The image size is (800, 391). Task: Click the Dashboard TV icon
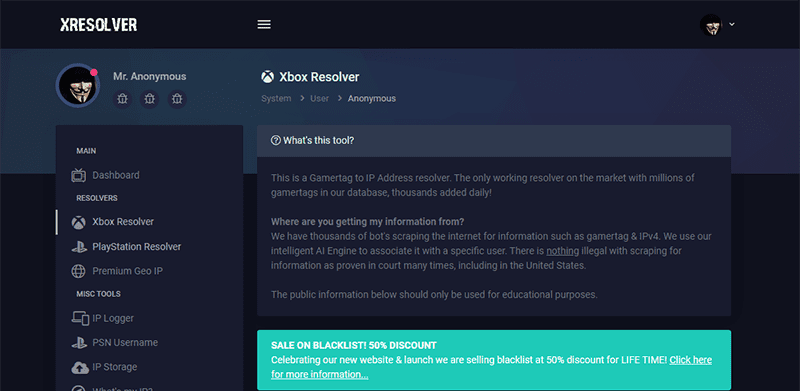click(78, 176)
